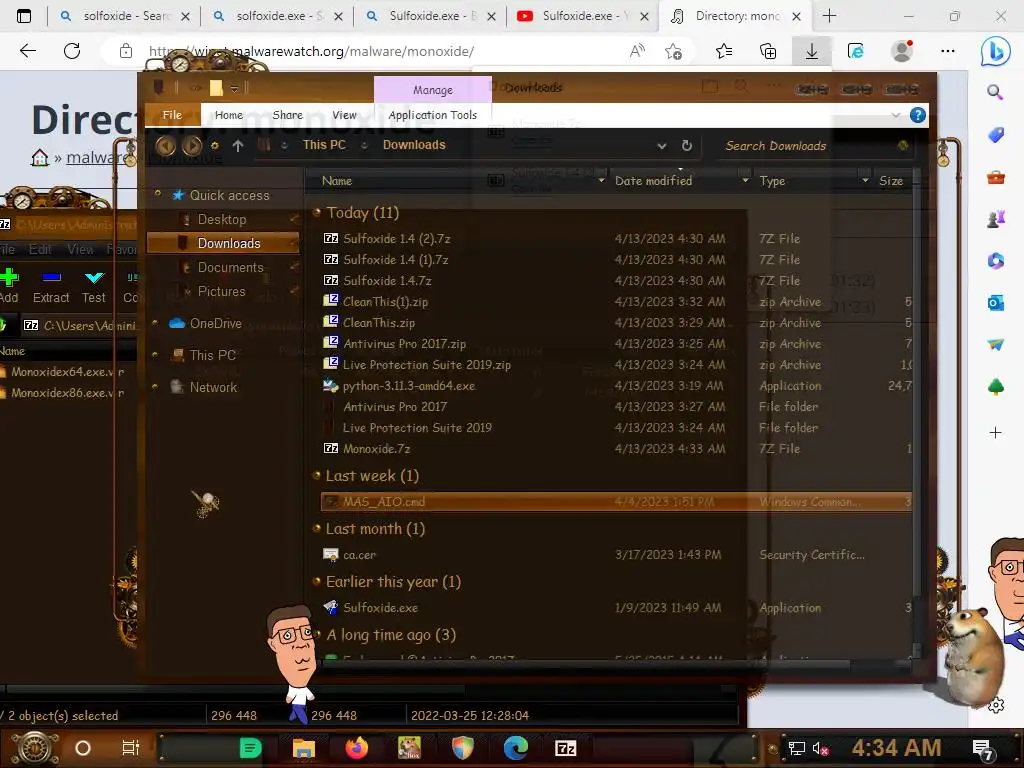Screen dimensions: 1024x768
Task: Collapse the Earlier this year (1) group
Action: 317,581
